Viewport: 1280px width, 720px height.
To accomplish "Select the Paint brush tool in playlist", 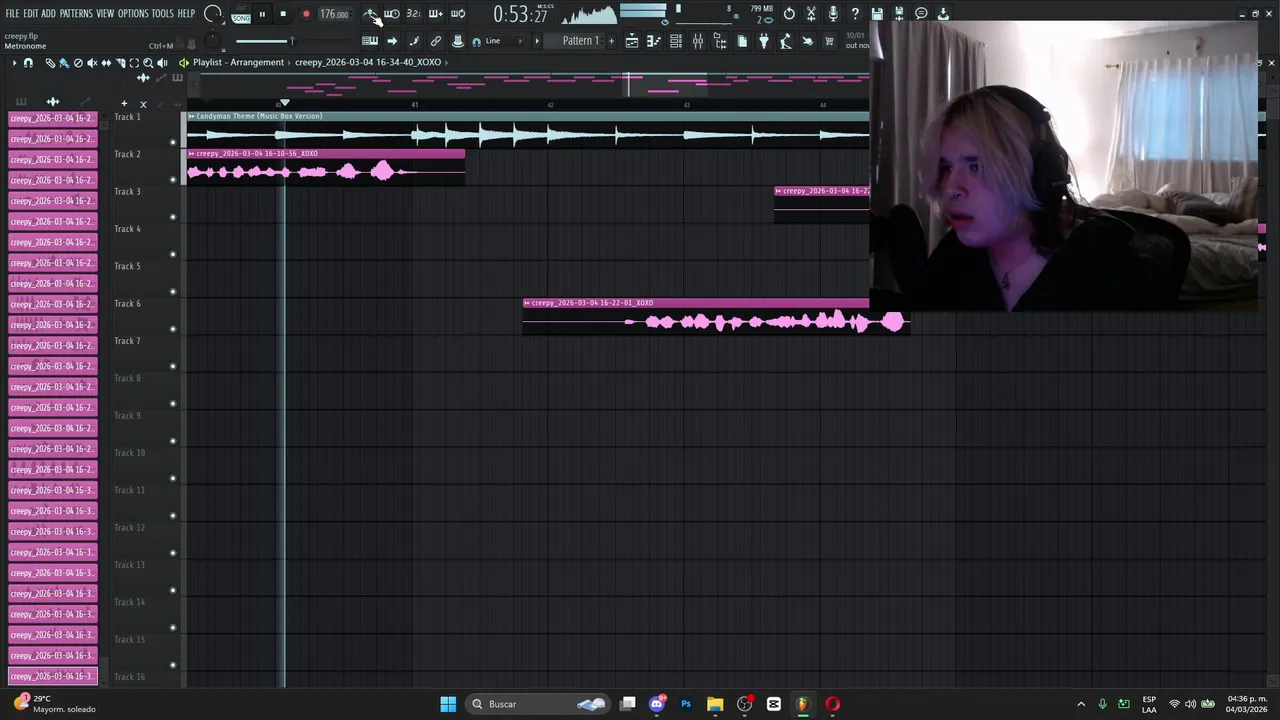I will click(63, 63).
